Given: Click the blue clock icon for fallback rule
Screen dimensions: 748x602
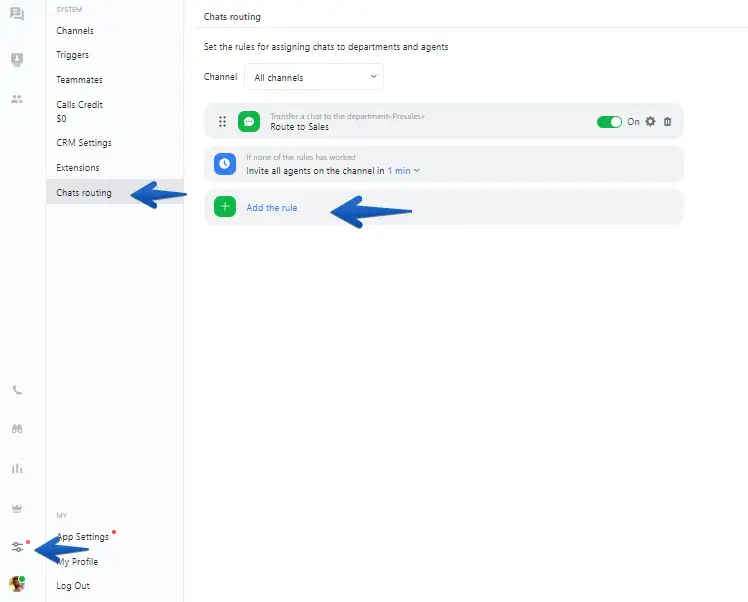Looking at the screenshot, I should click(225, 164).
